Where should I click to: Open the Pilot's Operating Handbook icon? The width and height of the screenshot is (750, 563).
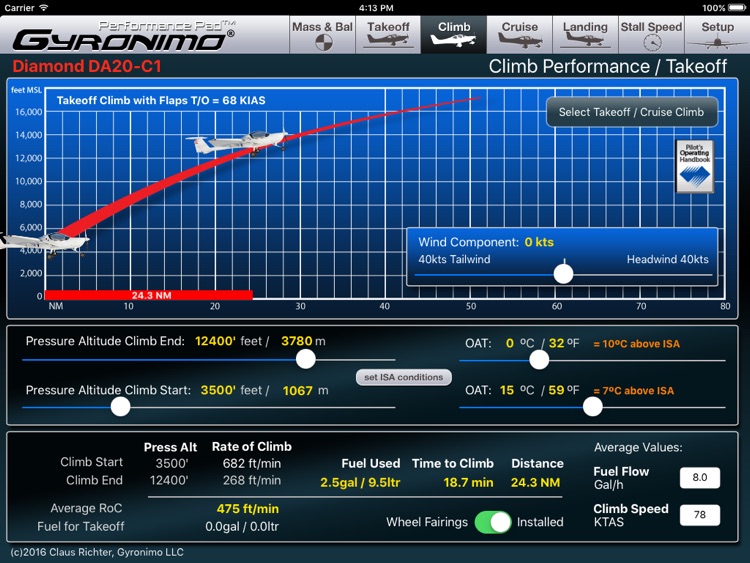tap(695, 166)
